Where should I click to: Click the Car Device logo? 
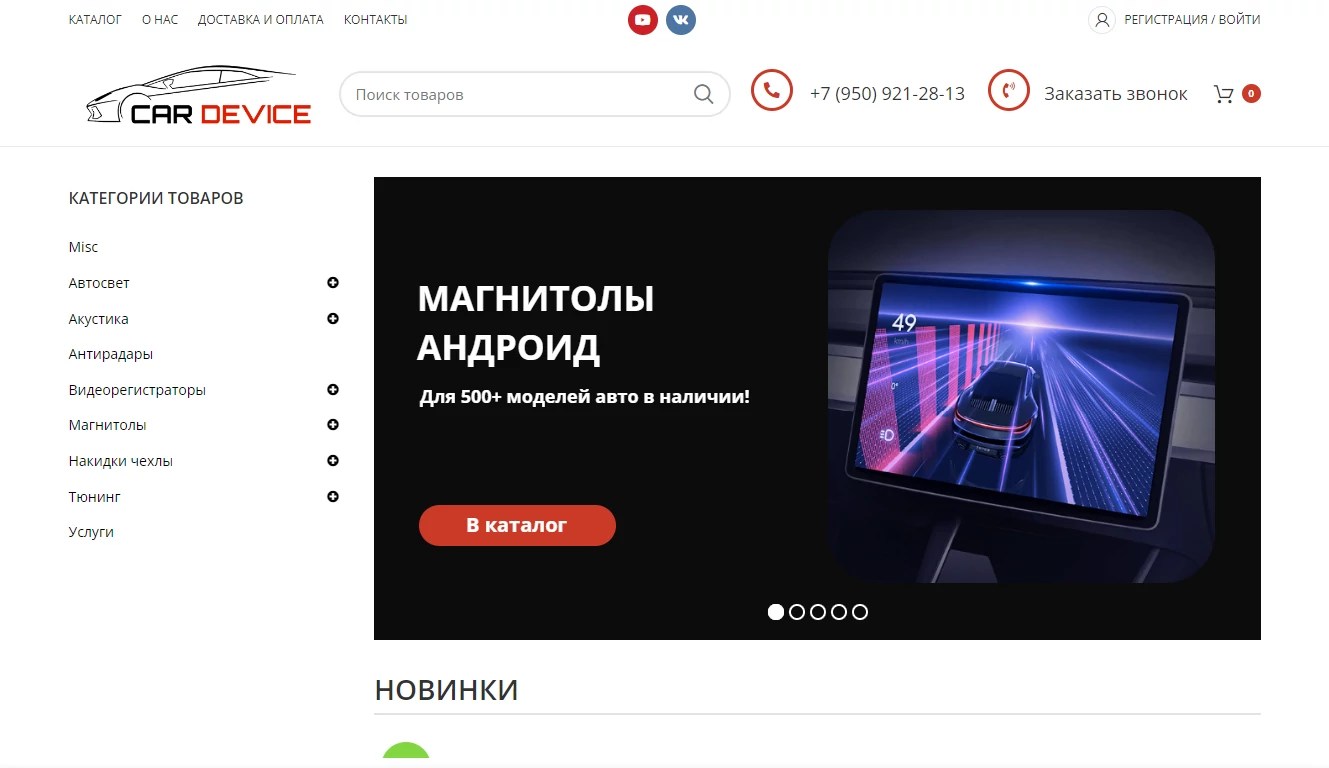199,95
